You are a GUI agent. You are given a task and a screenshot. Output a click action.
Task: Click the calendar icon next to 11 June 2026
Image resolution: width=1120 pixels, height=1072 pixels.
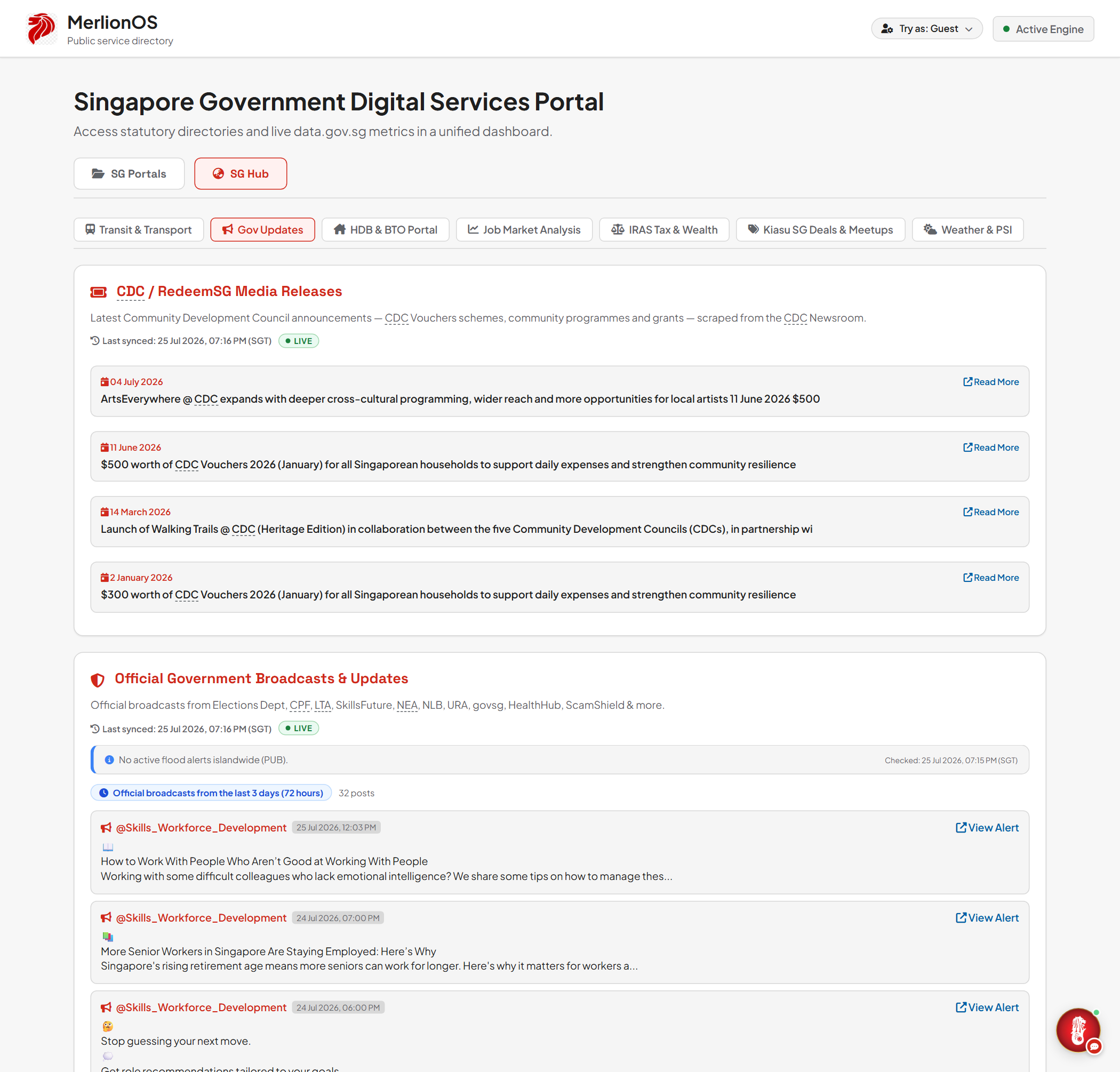pyautogui.click(x=105, y=447)
